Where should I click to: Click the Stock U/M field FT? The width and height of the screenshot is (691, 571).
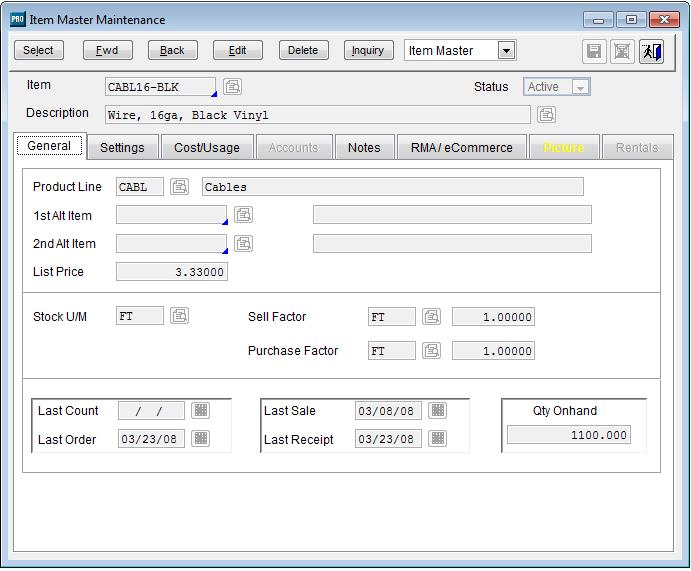[x=140, y=316]
